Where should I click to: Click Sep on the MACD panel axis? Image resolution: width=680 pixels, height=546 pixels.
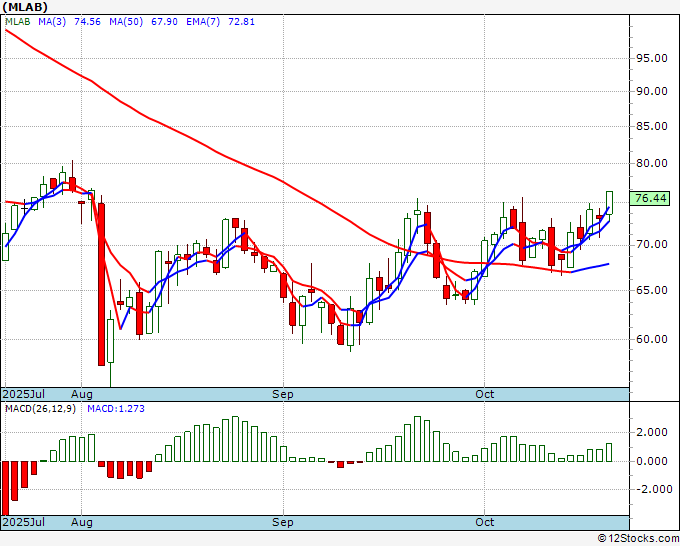pos(283,522)
